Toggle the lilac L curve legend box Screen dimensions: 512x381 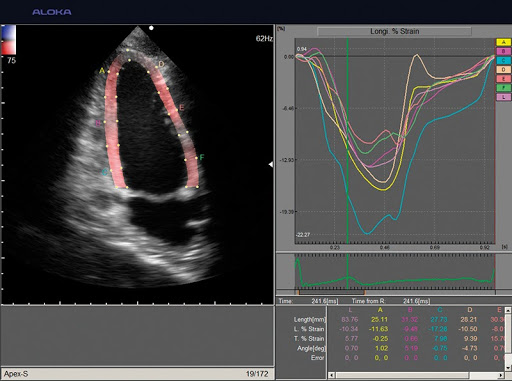click(503, 97)
